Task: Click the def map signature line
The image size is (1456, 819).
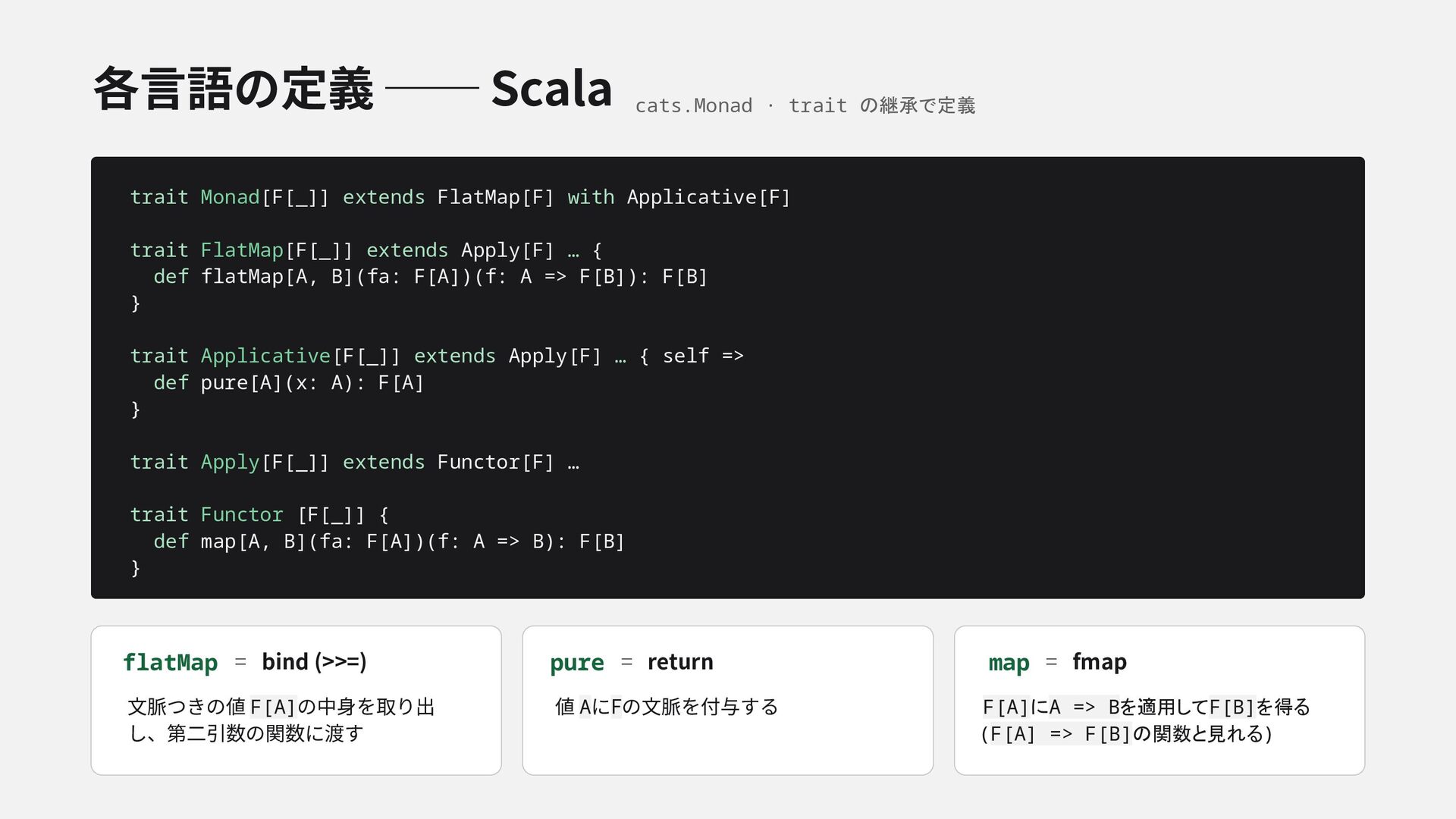Action: (389, 541)
